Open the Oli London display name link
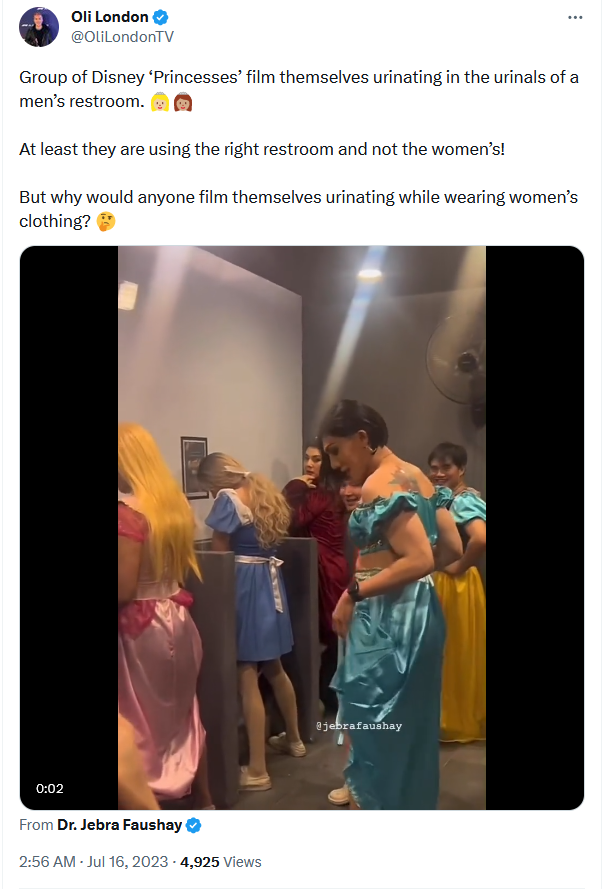 109,17
